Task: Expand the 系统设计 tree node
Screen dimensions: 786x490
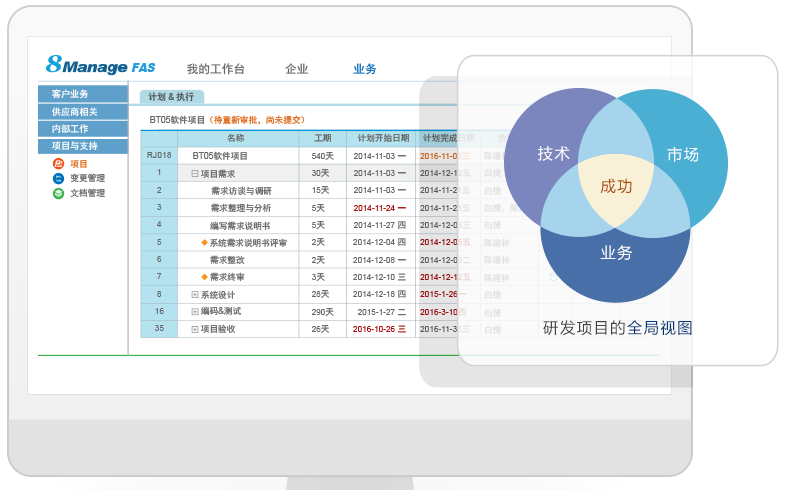Action: click(x=195, y=294)
